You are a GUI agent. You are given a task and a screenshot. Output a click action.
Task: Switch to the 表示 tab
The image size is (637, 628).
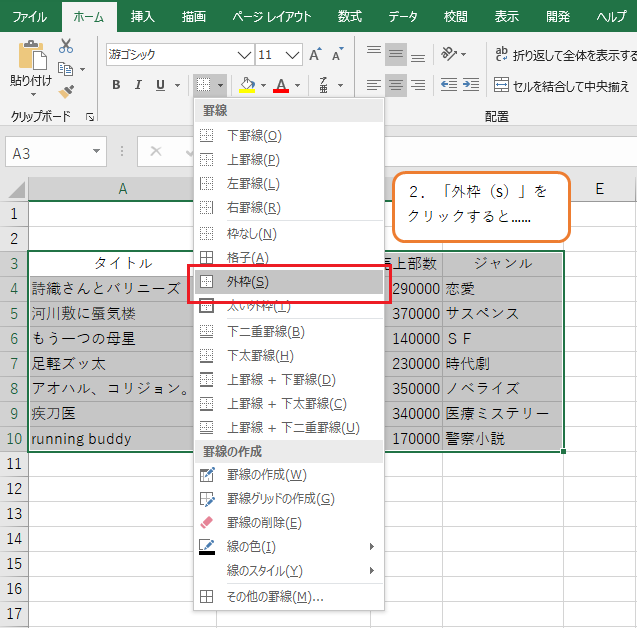506,17
